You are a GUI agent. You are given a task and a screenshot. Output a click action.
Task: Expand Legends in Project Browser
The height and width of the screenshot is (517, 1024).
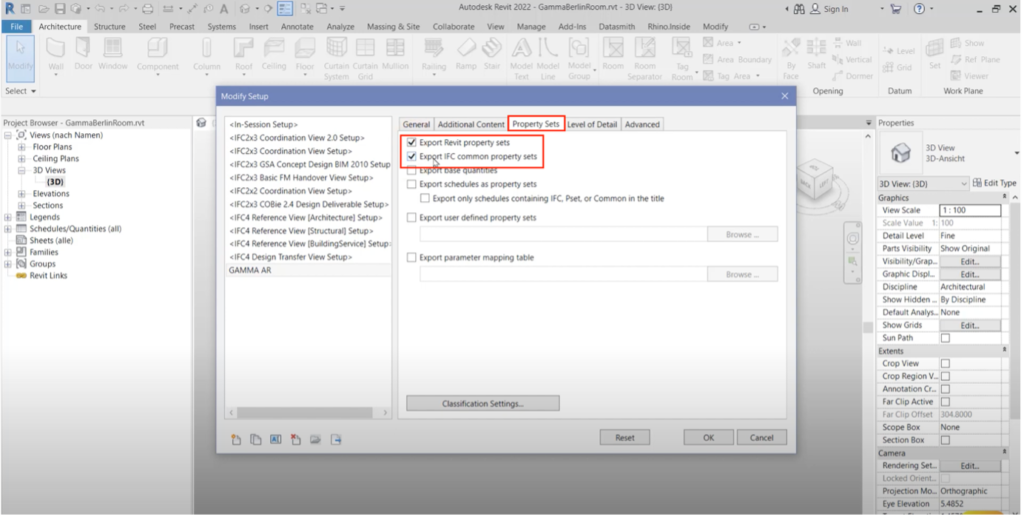8,217
